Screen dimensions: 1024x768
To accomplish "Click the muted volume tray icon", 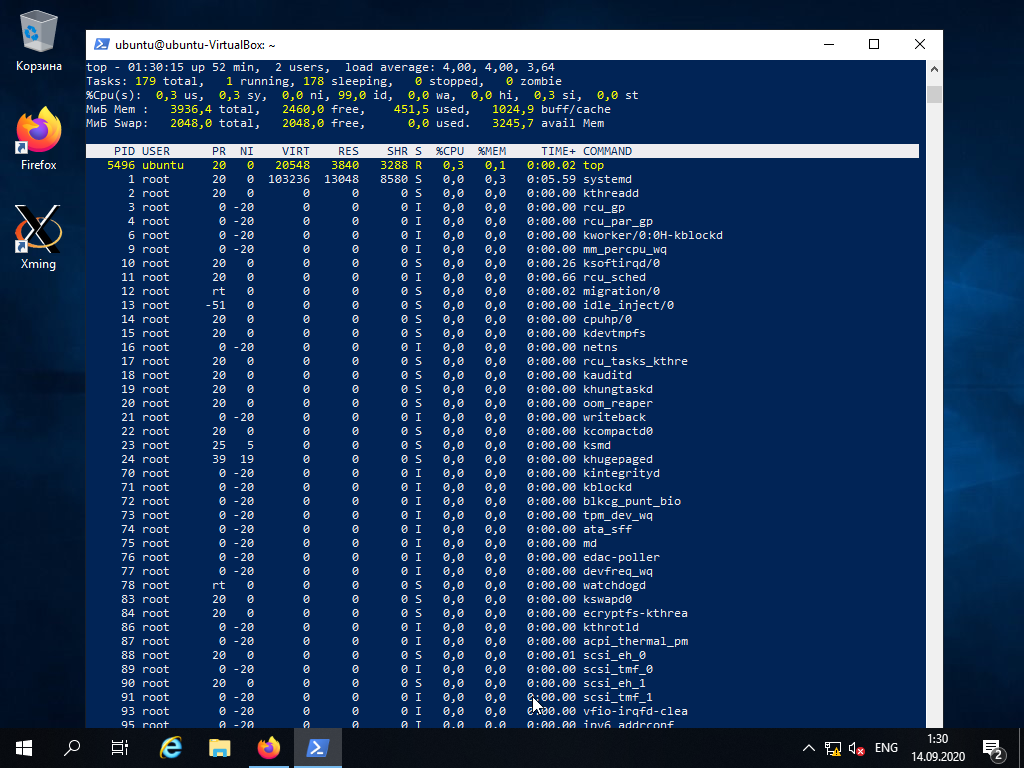I will 856,748.
